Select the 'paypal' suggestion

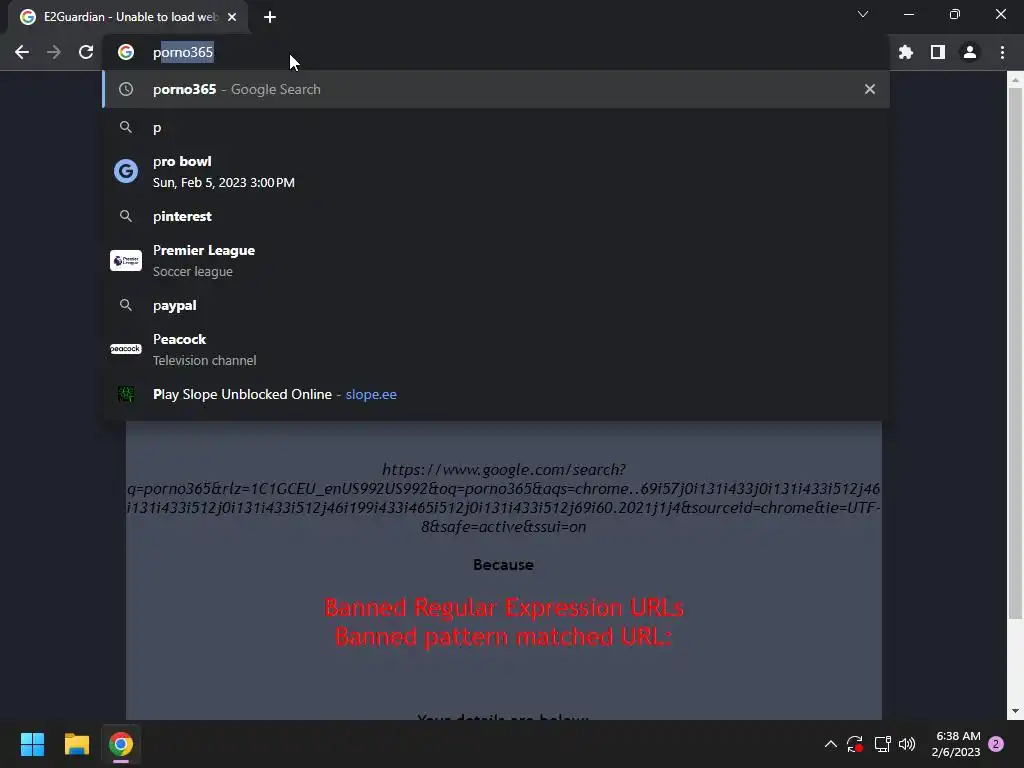click(496, 306)
